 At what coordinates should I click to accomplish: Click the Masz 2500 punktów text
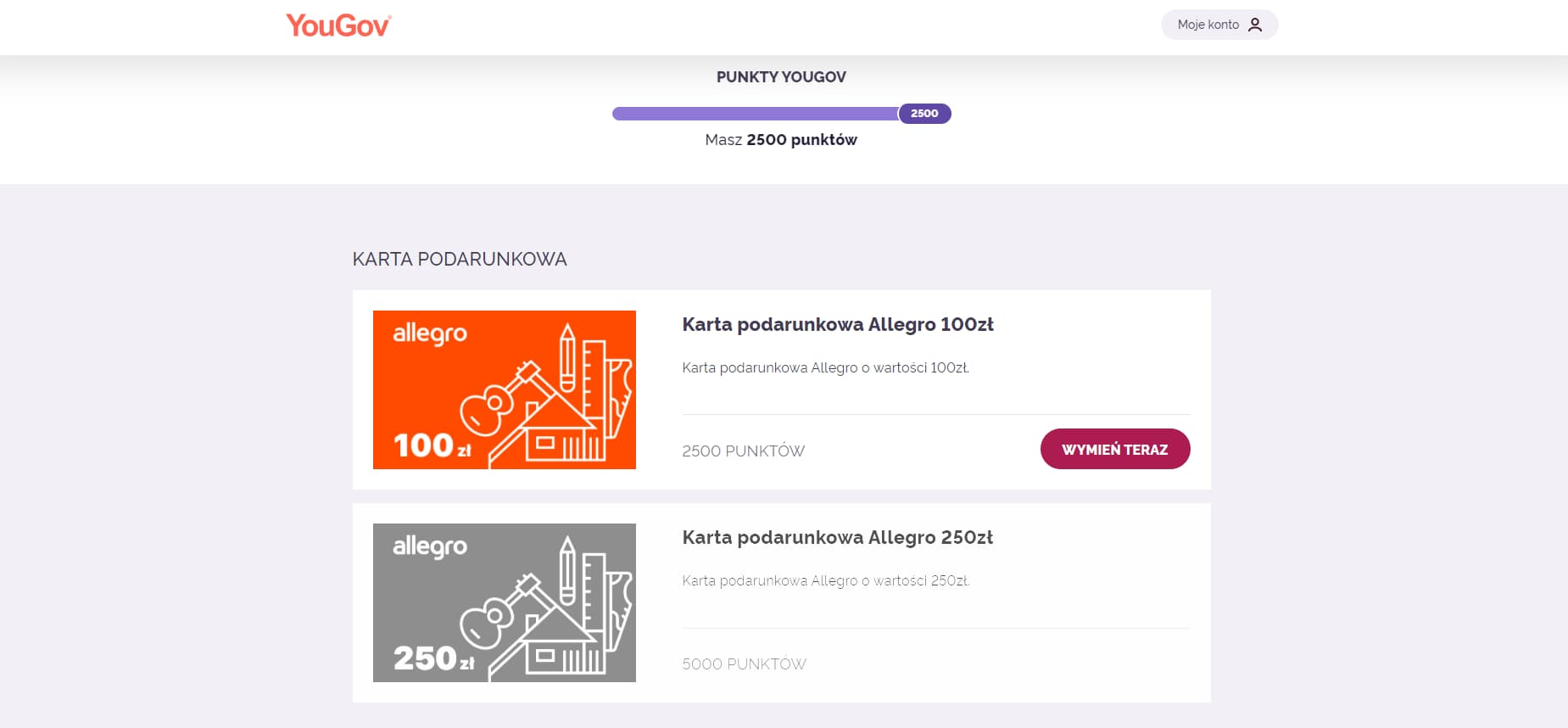pyautogui.click(x=781, y=139)
